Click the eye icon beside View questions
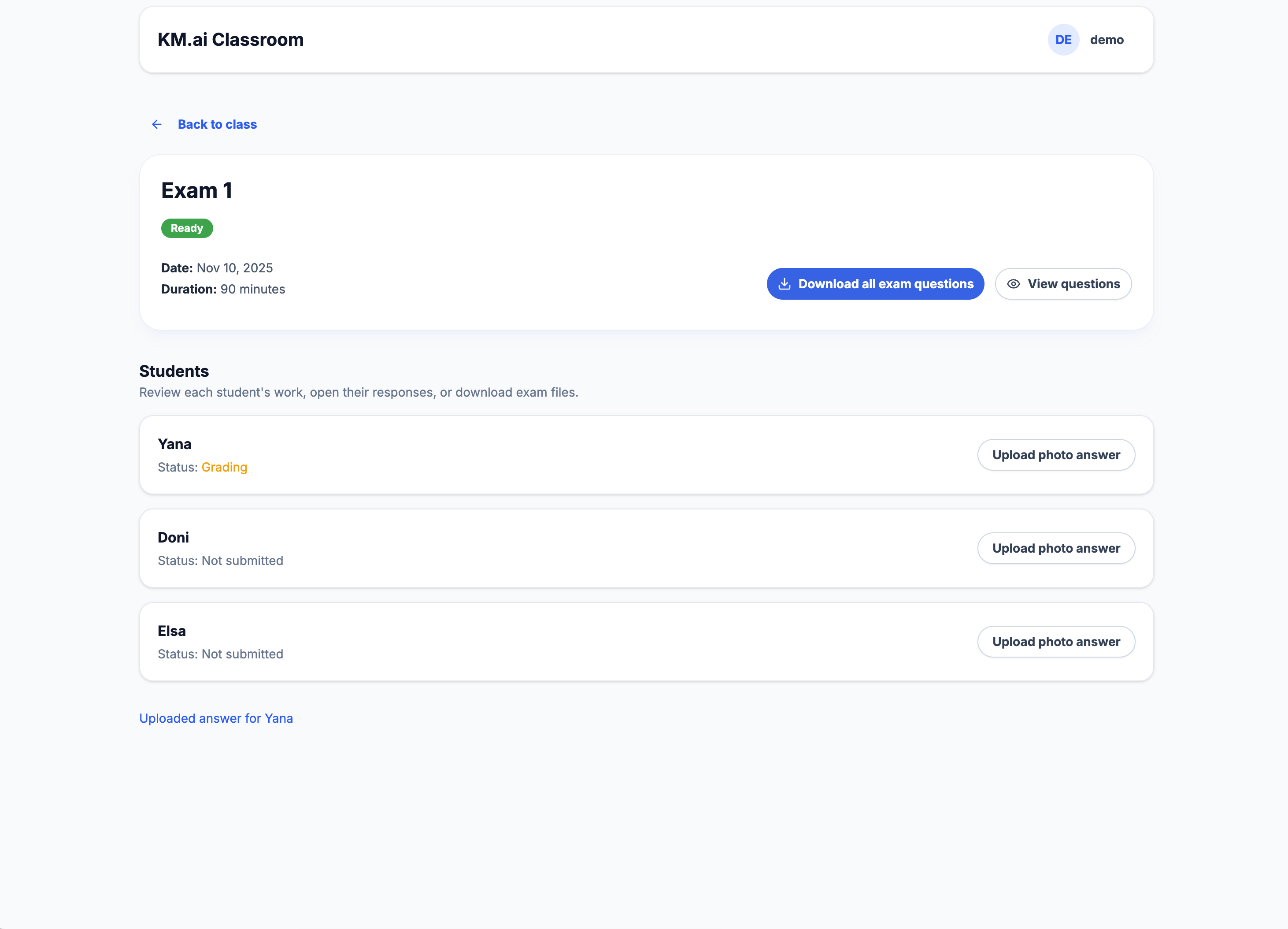 tap(1013, 284)
